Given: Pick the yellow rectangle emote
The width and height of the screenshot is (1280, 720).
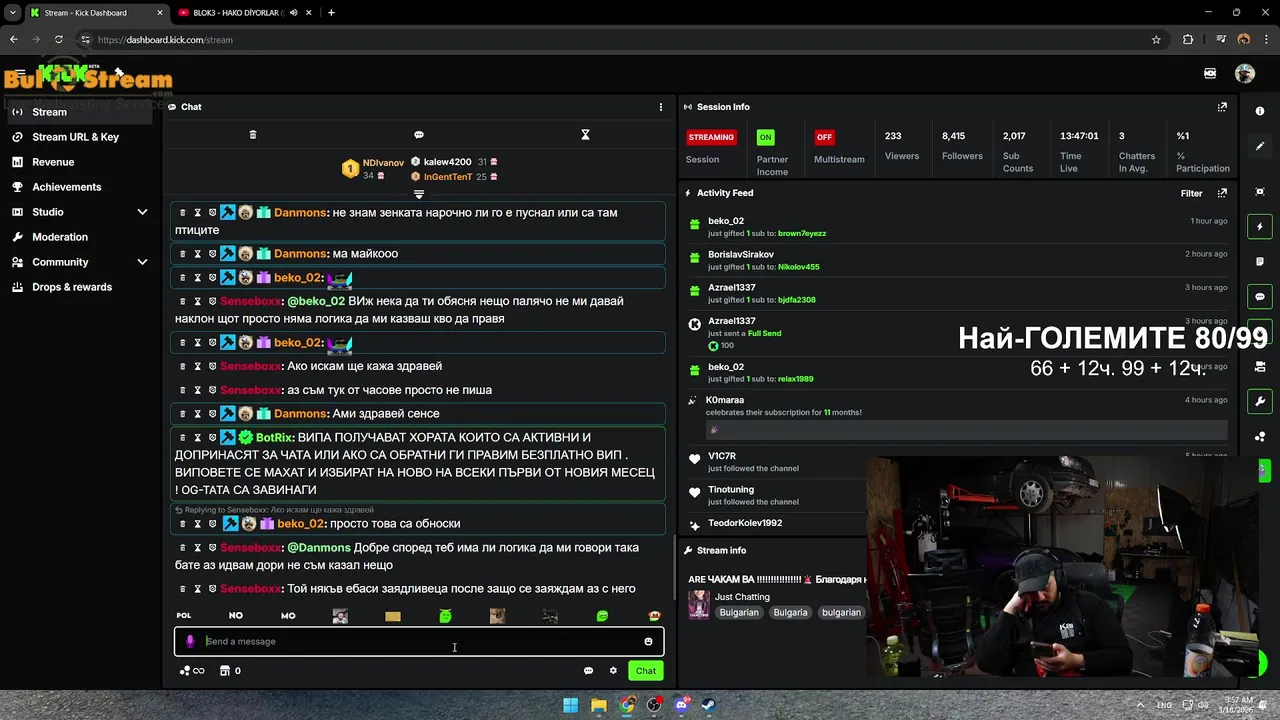Looking at the screenshot, I should pos(393,616).
